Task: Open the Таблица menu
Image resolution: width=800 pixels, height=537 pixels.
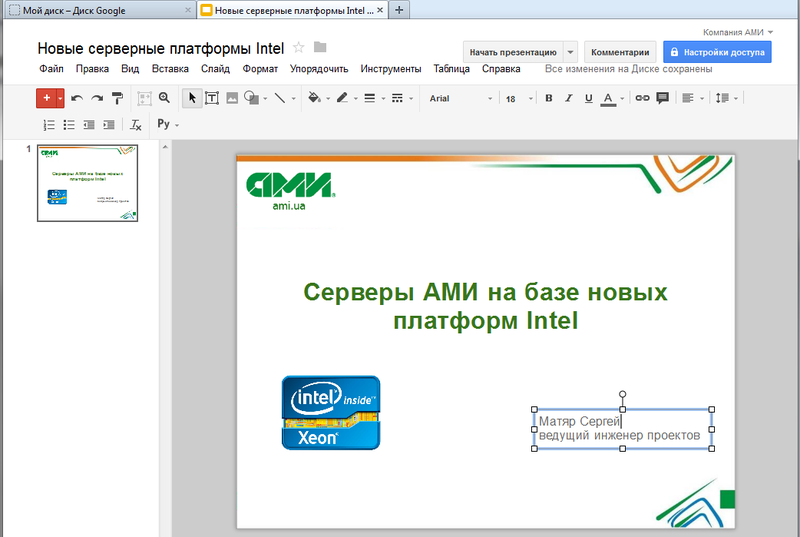Action: pos(452,69)
